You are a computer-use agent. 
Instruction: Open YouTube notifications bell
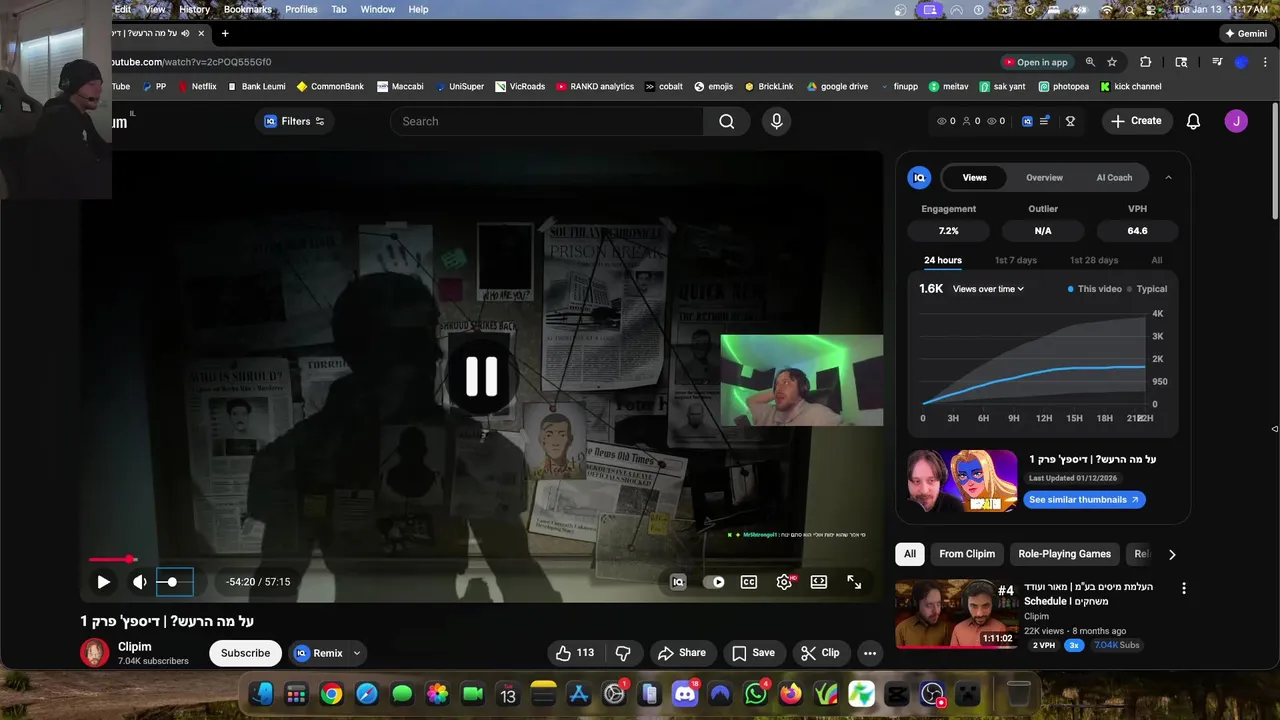click(x=1193, y=121)
